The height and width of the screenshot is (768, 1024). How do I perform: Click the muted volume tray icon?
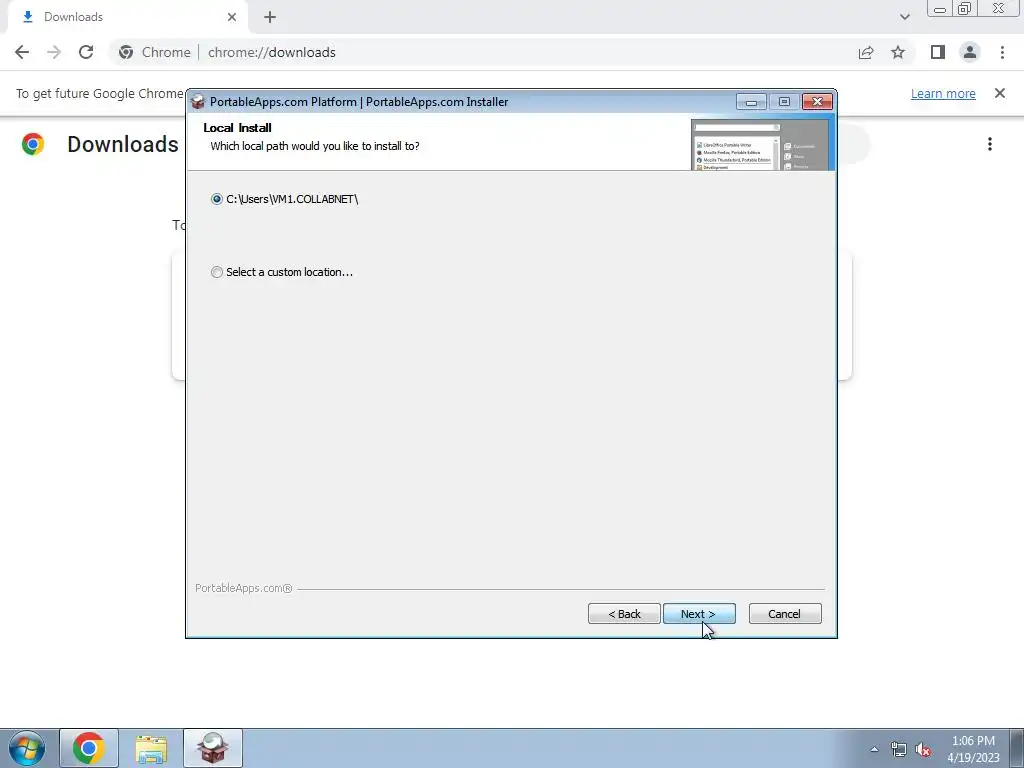(x=923, y=749)
